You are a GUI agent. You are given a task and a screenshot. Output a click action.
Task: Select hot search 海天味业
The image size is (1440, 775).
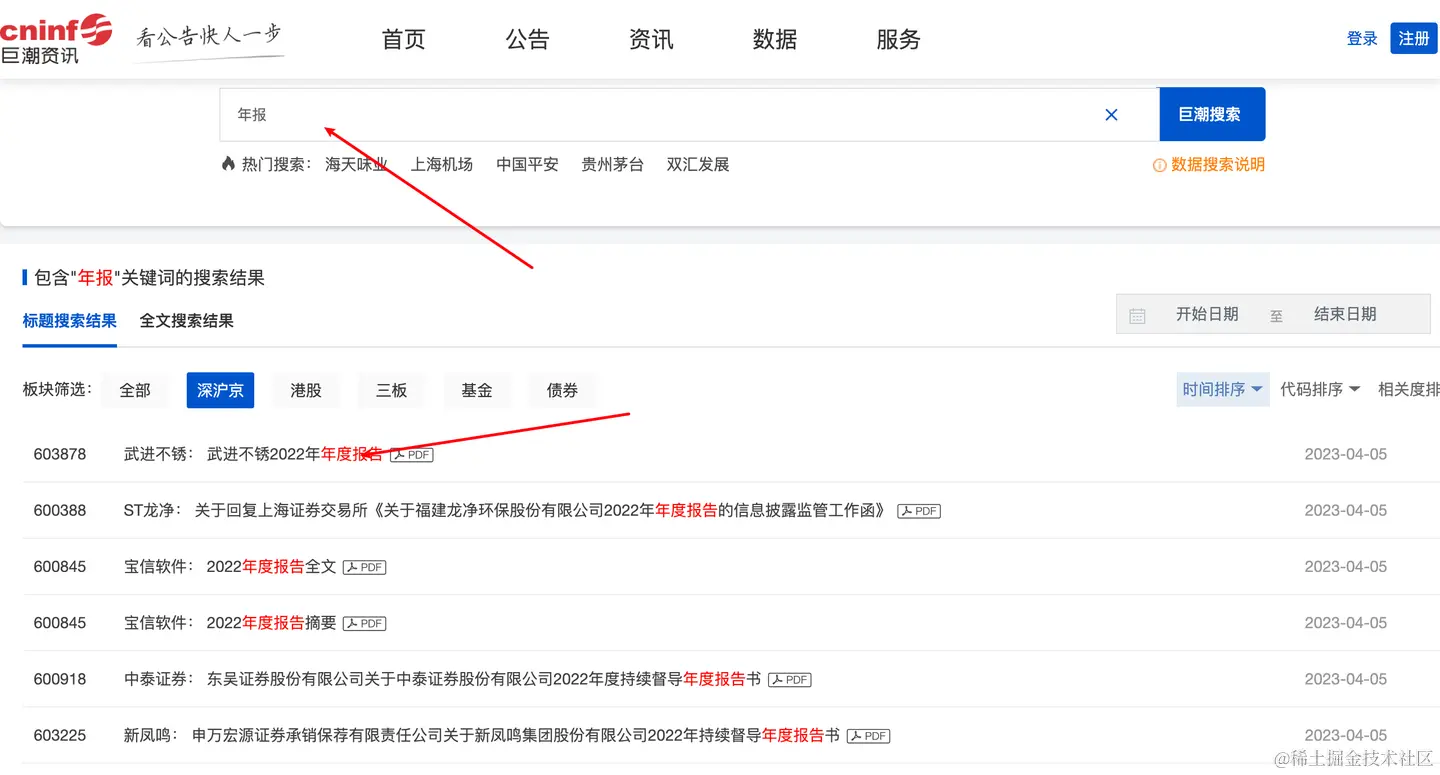(356, 164)
